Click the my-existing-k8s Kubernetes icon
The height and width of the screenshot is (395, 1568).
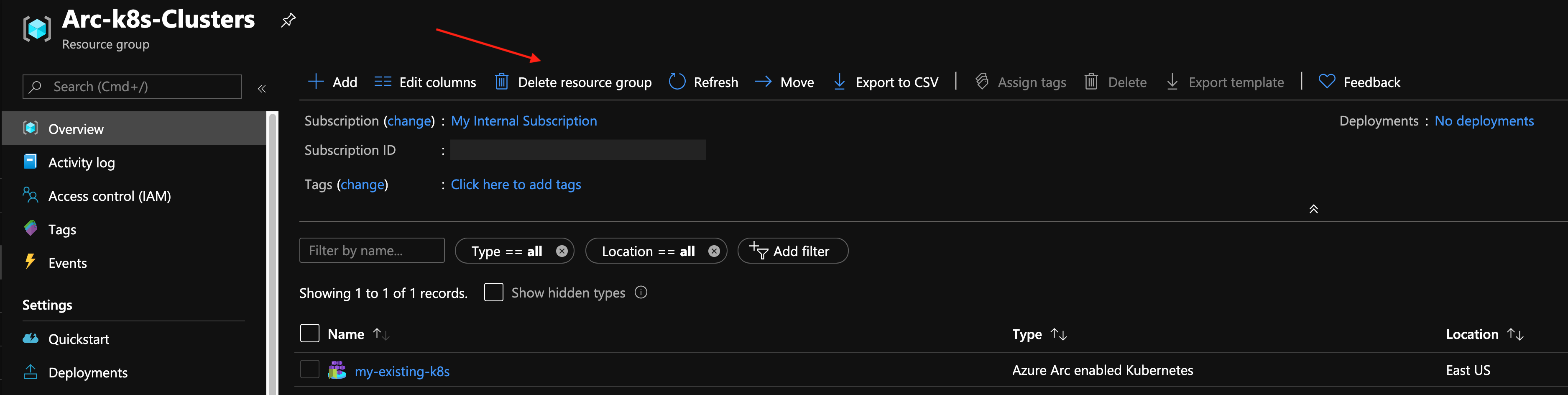(337, 370)
